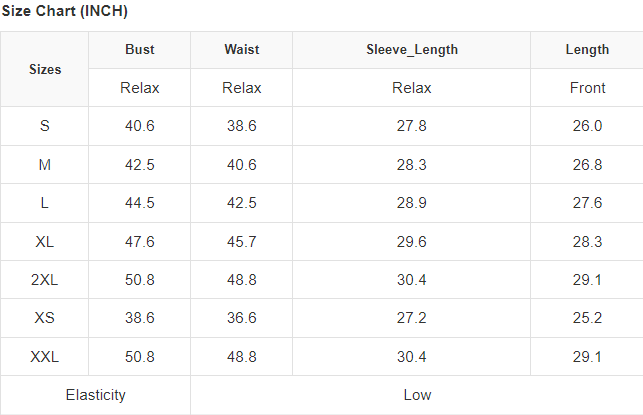Viewport: 643px width, 415px height.
Task: Select the Sizes column header
Action: point(45,69)
